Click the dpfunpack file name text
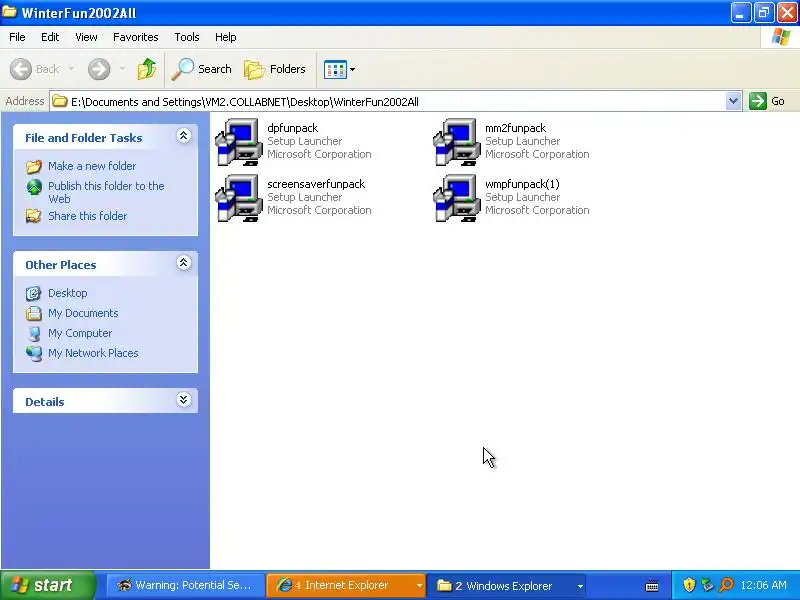Image resolution: width=800 pixels, height=600 pixels. pyautogui.click(x=292, y=128)
